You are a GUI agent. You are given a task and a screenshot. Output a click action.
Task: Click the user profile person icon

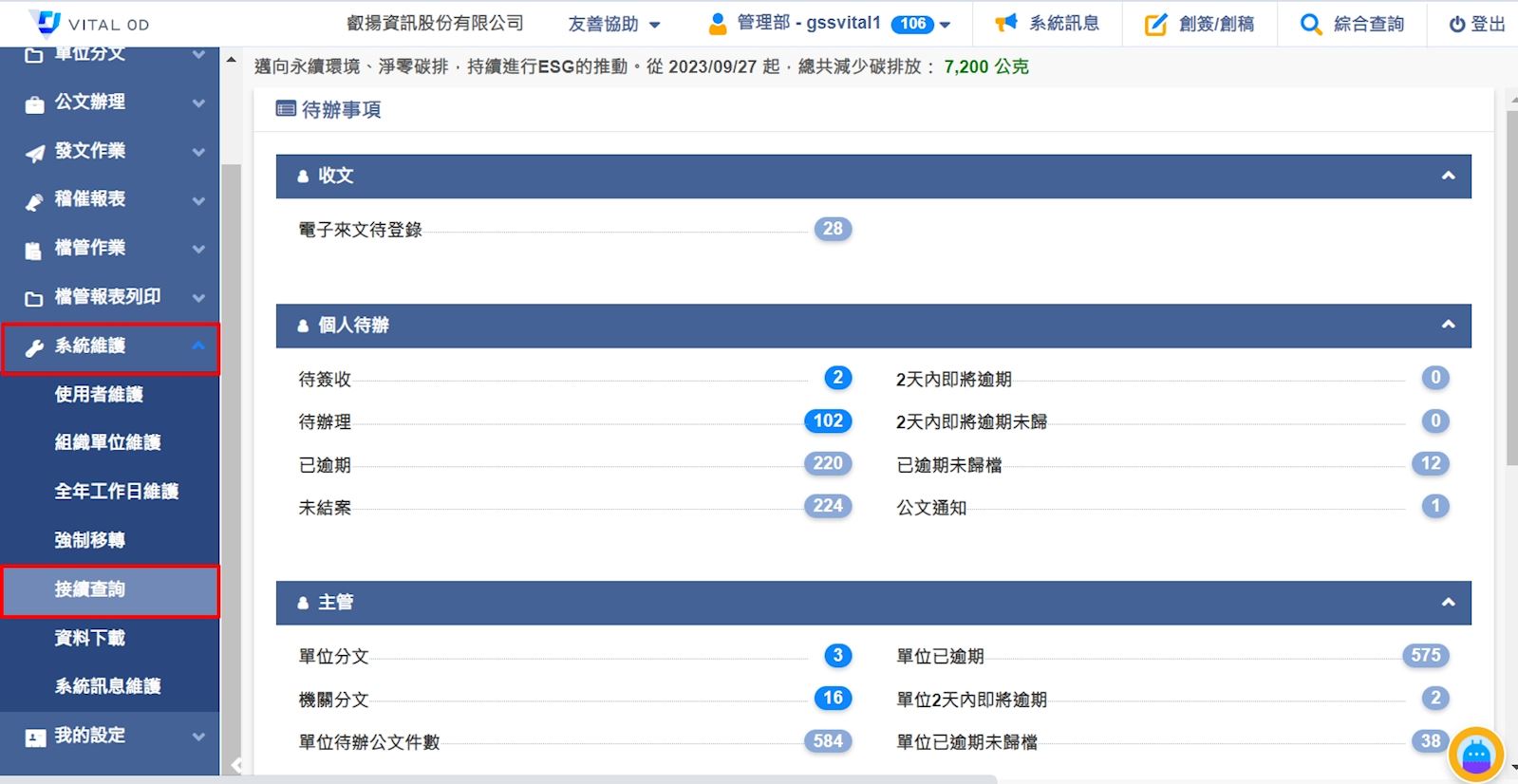coord(718,24)
